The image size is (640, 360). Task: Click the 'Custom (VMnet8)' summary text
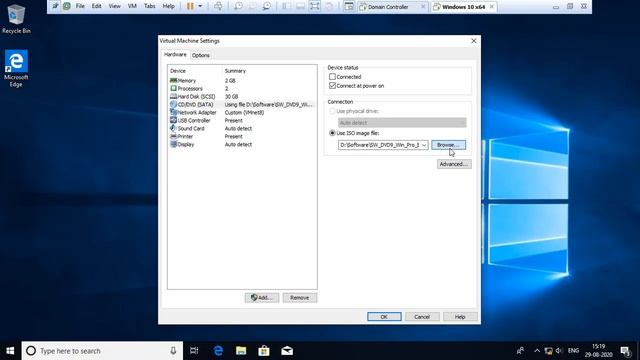click(x=244, y=113)
